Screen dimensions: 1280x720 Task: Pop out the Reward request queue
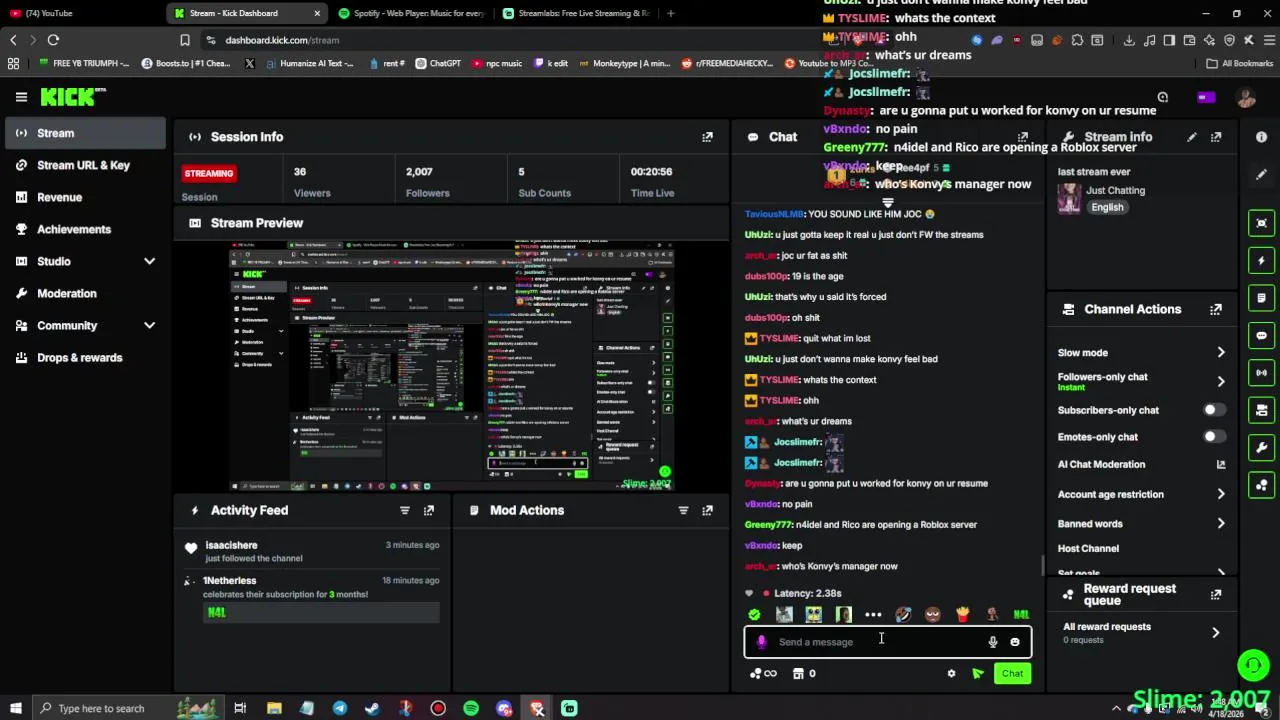(1216, 594)
